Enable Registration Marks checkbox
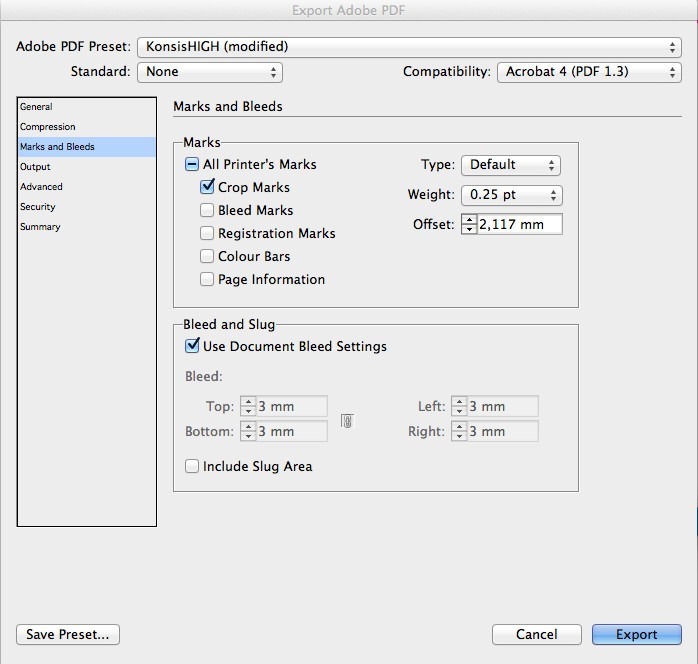This screenshot has height=664, width=698. click(207, 233)
